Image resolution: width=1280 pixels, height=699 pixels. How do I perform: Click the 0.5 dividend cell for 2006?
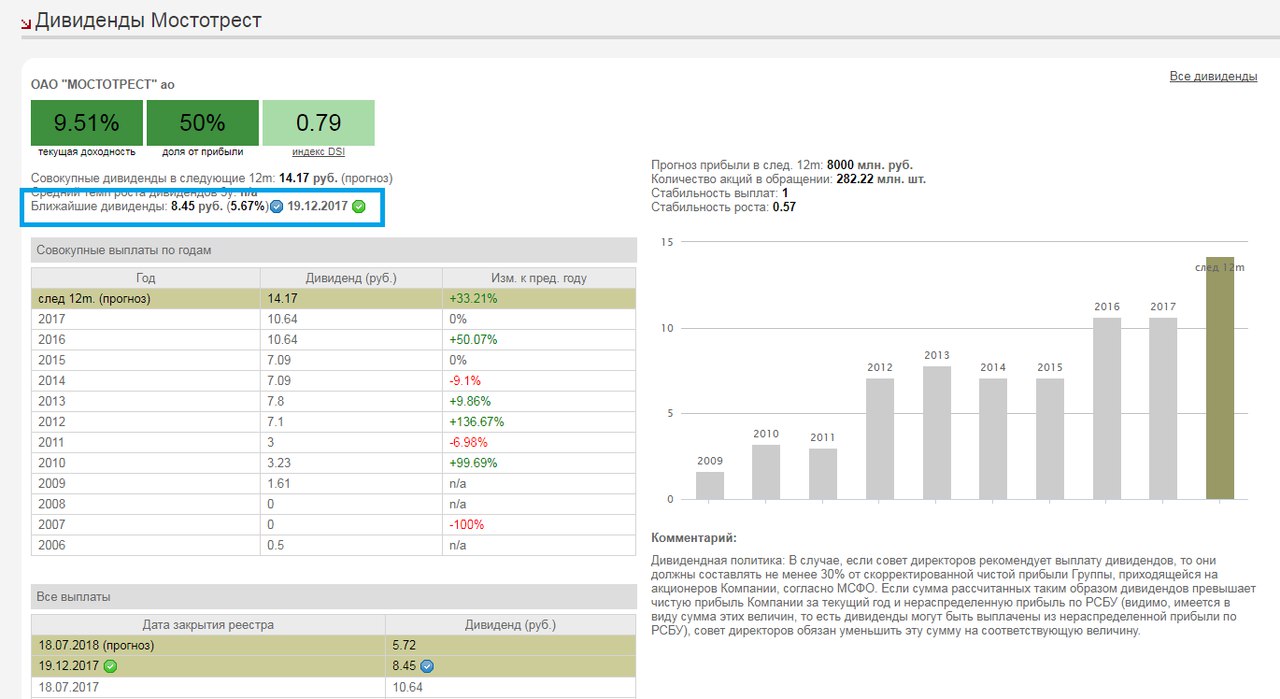pos(351,546)
